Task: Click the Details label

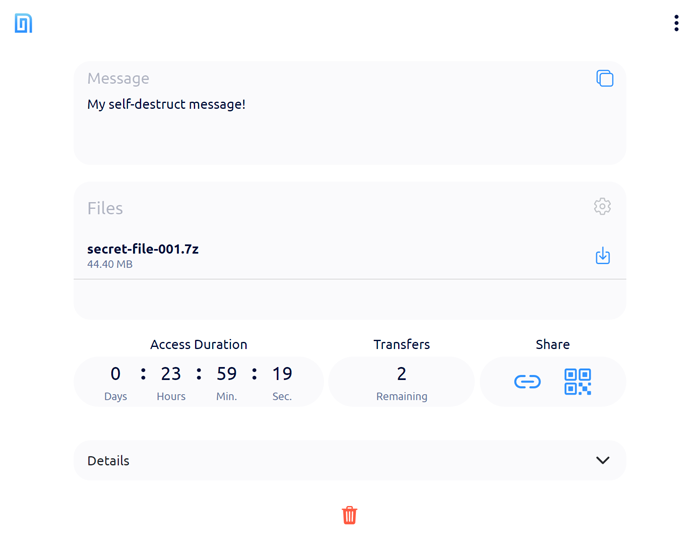Action: coord(108,460)
